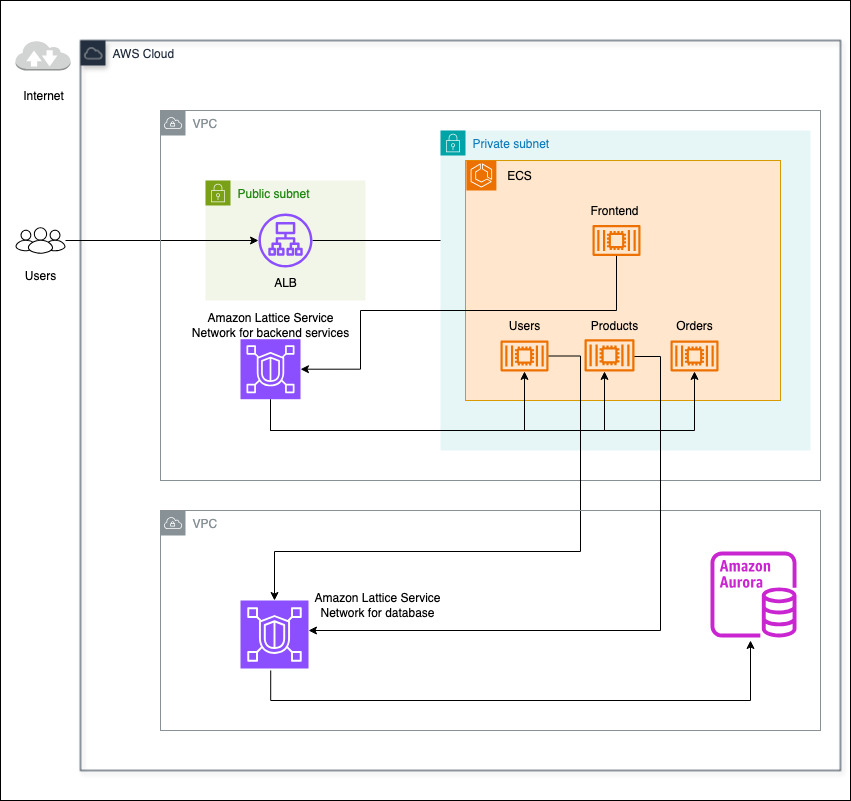Click the Orders container icon
The width and height of the screenshot is (851, 801).
click(695, 356)
